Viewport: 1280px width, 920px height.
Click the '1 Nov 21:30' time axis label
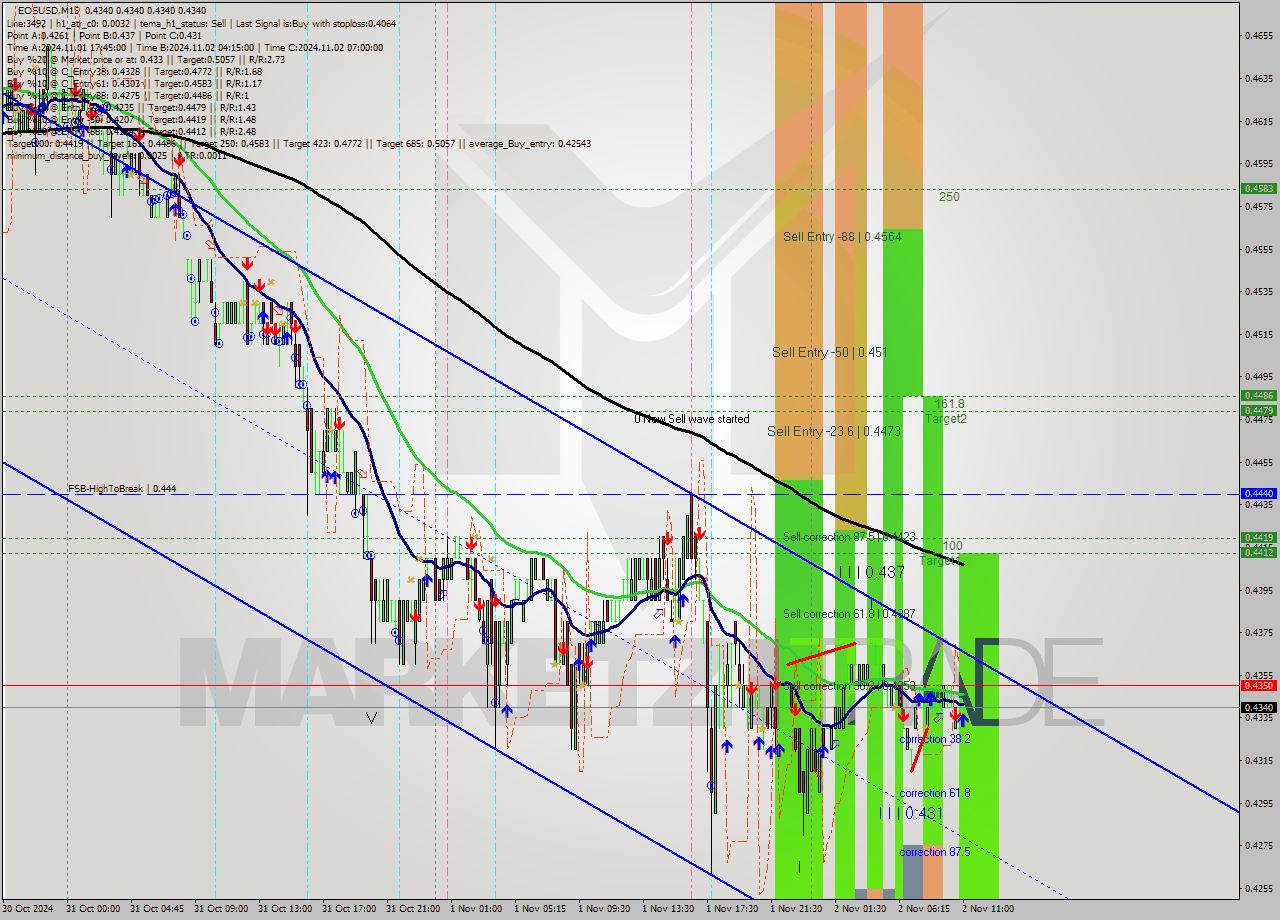(795, 909)
